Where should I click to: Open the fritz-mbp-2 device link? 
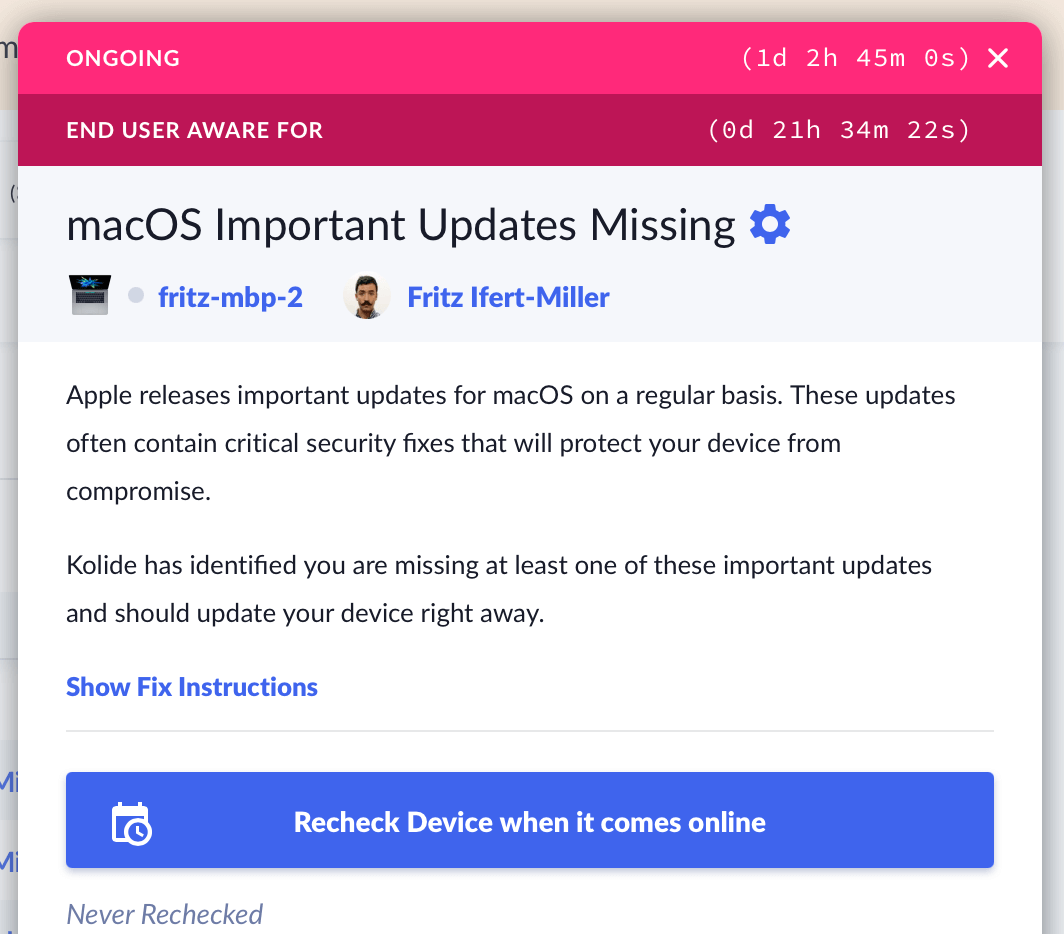[230, 297]
